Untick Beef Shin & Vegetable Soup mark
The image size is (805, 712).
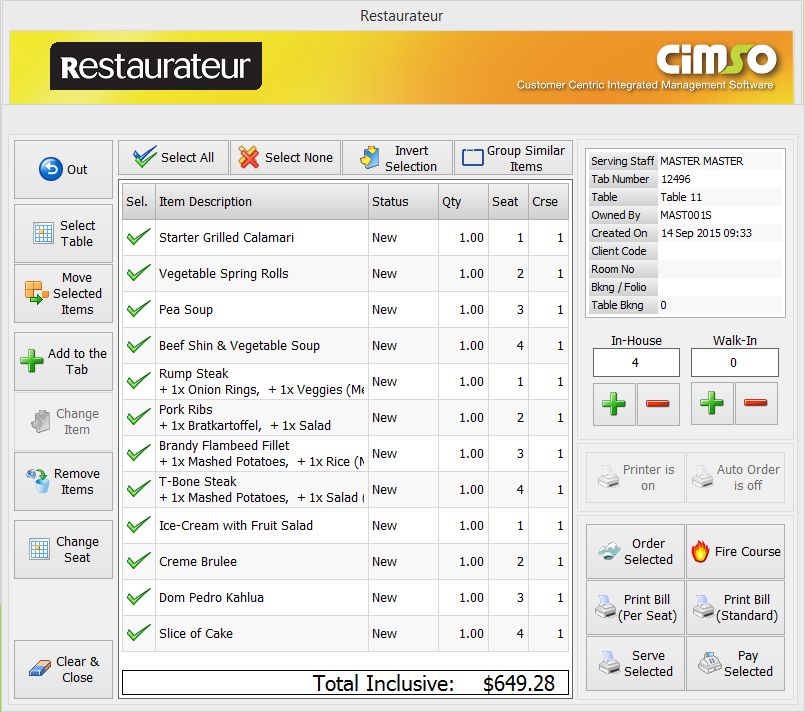(x=139, y=345)
